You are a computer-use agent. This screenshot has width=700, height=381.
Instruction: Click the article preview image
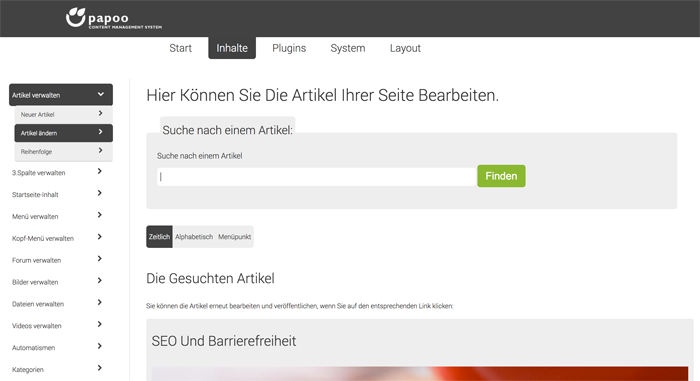[x=420, y=374]
